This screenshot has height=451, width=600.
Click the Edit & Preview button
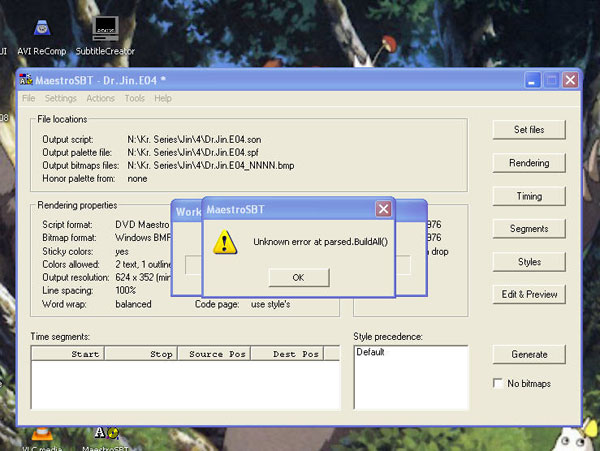529,295
